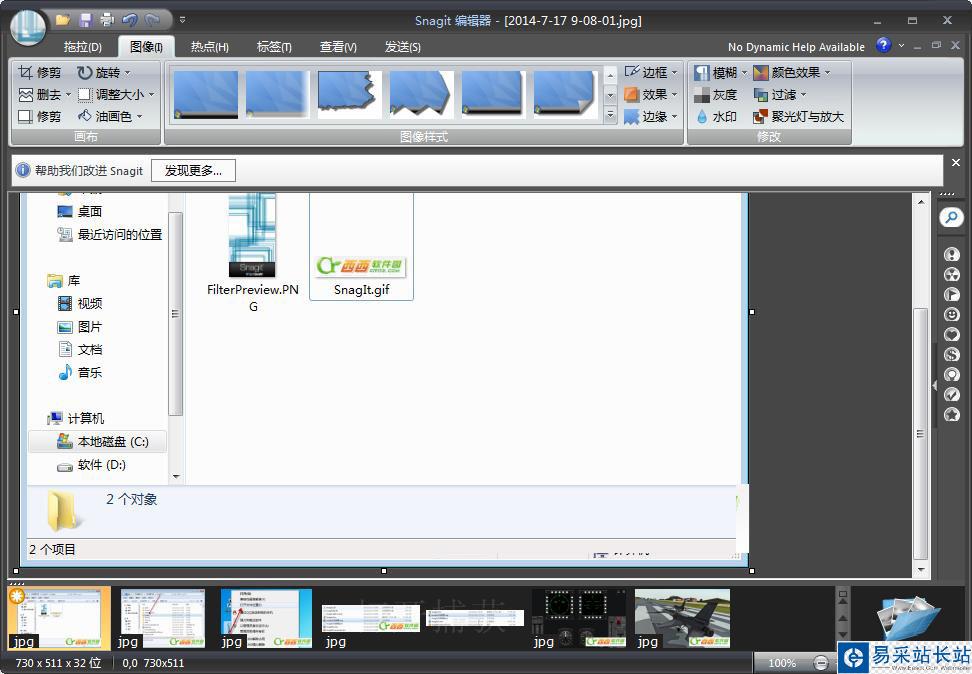Image resolution: width=972 pixels, height=674 pixels.
Task: Click the tray scroll up arrow
Action: pos(843,618)
